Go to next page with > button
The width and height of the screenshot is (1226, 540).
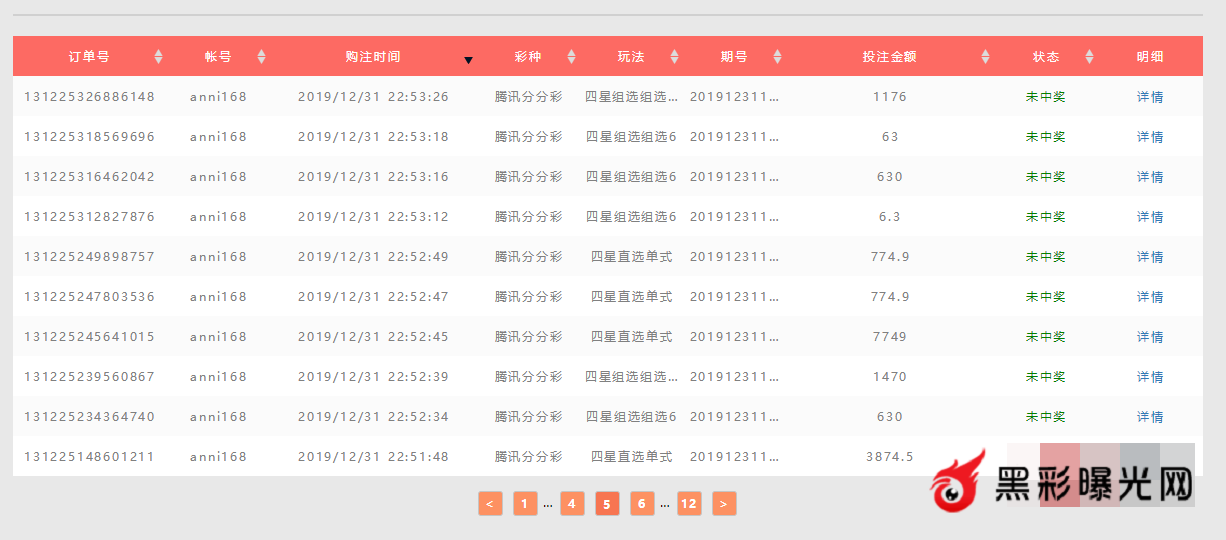click(x=724, y=504)
